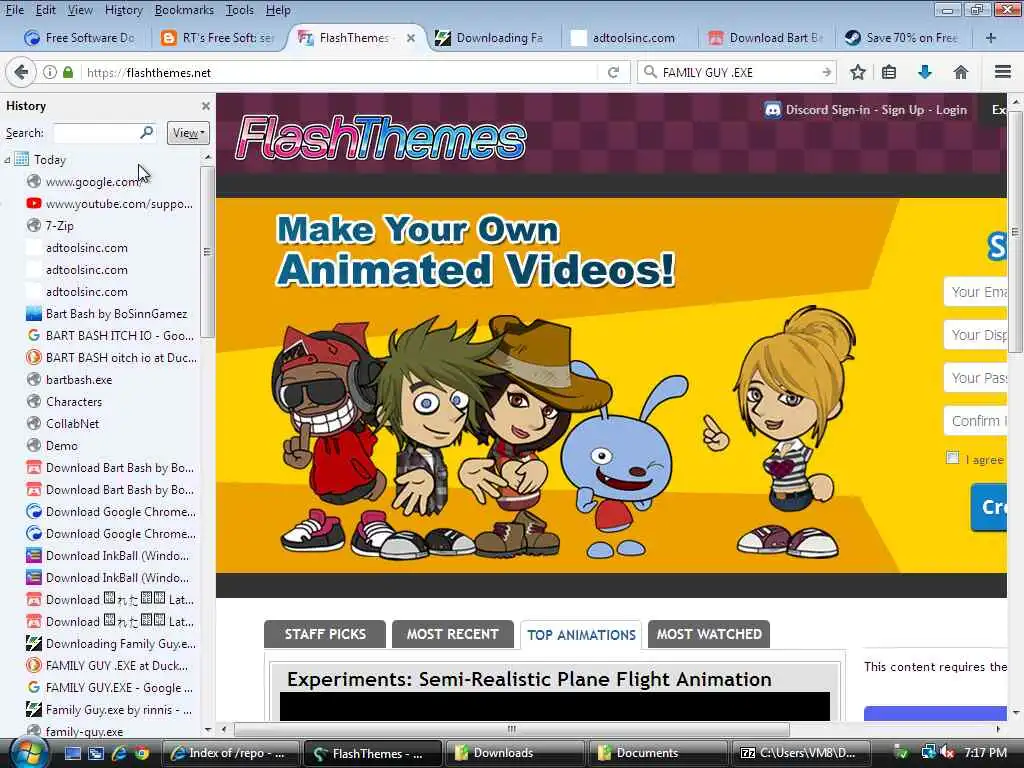Switch to the Download Bart B tab
The height and width of the screenshot is (768, 1024).
(766, 38)
